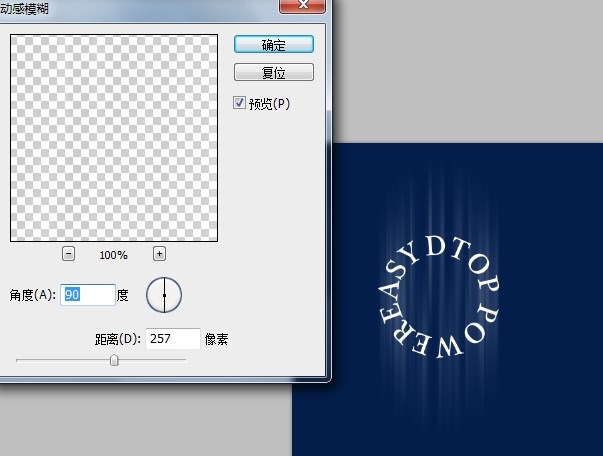Viewport: 603px width, 456px height.
Task: Focus the 距离(D) distance input field showing 257
Action: (x=172, y=339)
